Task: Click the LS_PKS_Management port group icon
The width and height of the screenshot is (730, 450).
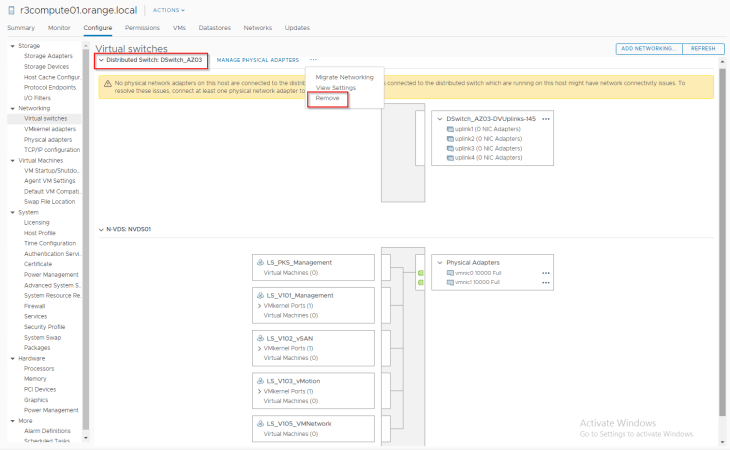Action: pyautogui.click(x=260, y=263)
